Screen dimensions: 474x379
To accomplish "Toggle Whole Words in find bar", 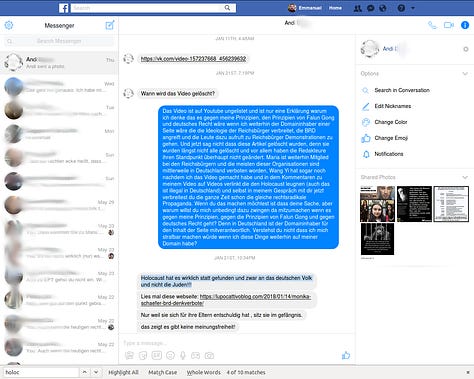I will [x=204, y=372].
